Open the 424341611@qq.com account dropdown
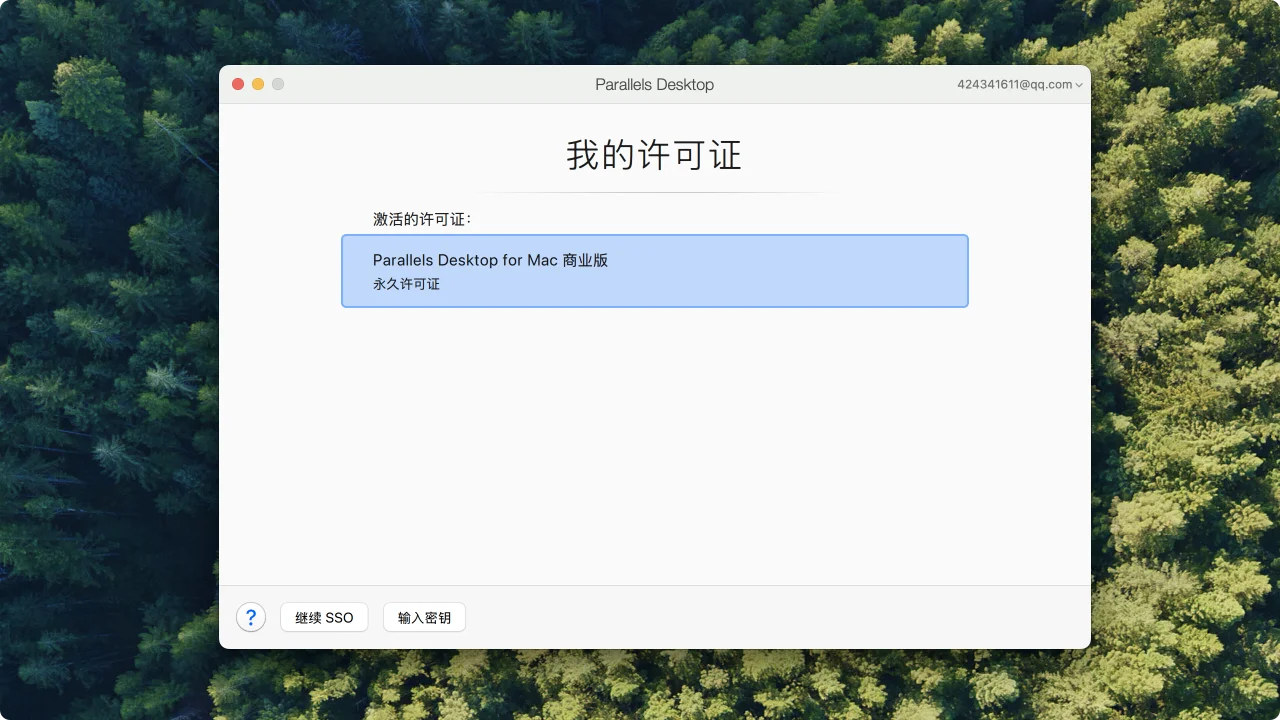 point(1020,85)
